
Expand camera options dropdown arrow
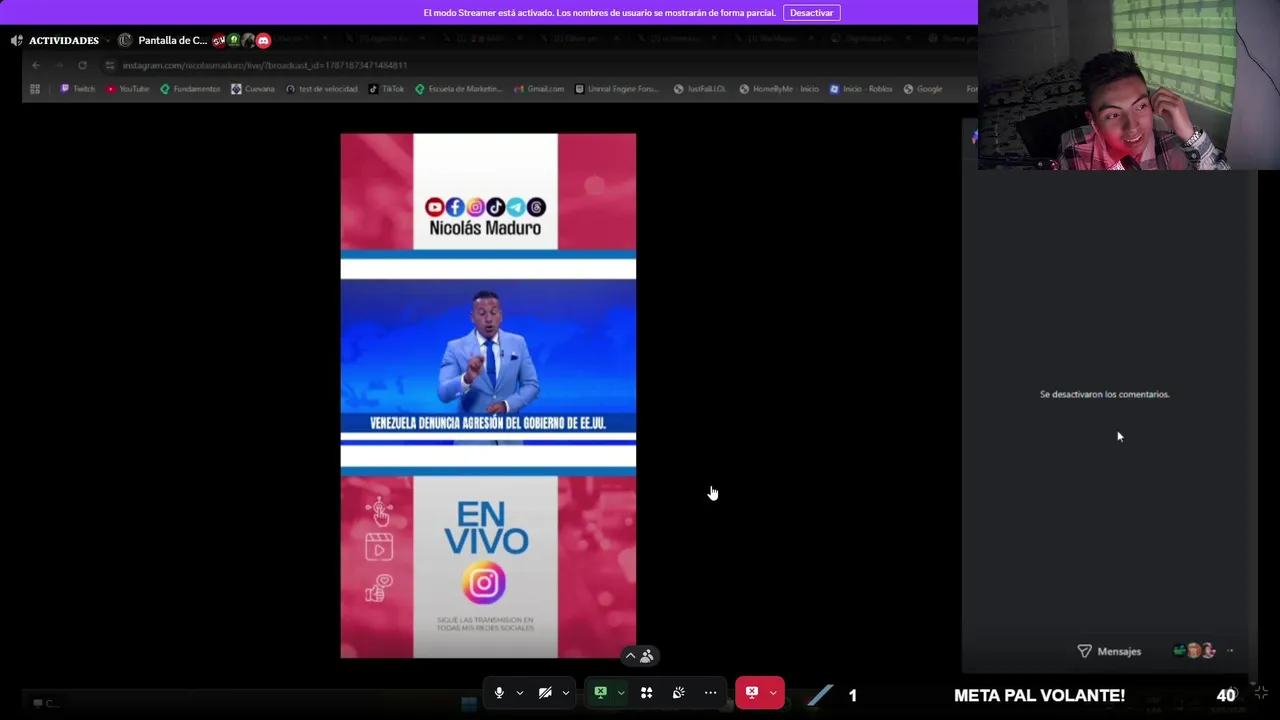click(566, 693)
